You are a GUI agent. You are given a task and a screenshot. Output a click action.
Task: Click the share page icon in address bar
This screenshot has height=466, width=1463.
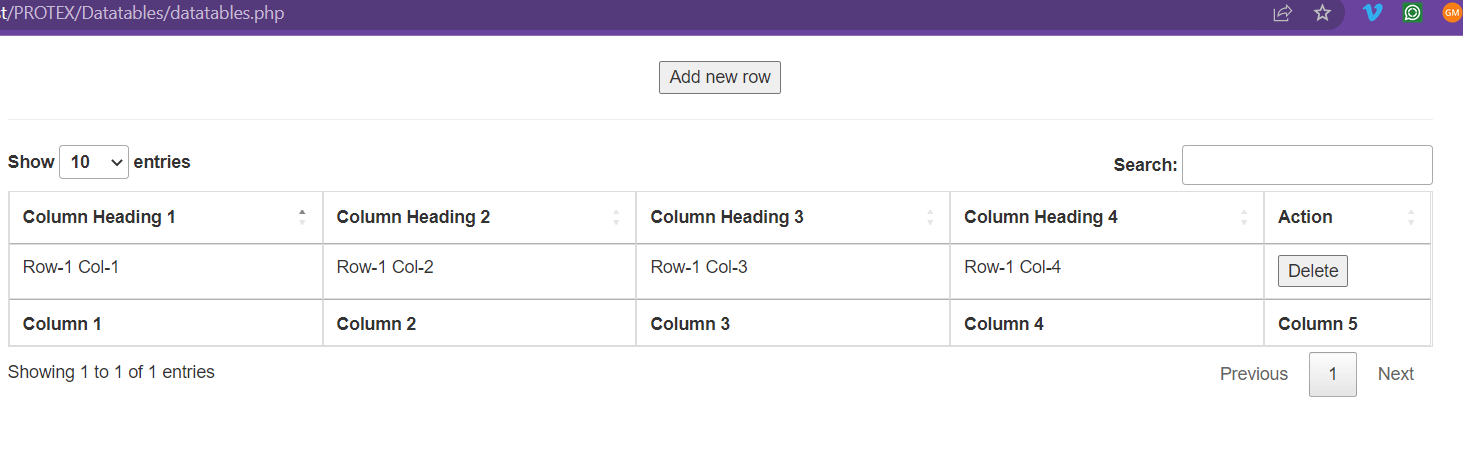[x=1282, y=14]
